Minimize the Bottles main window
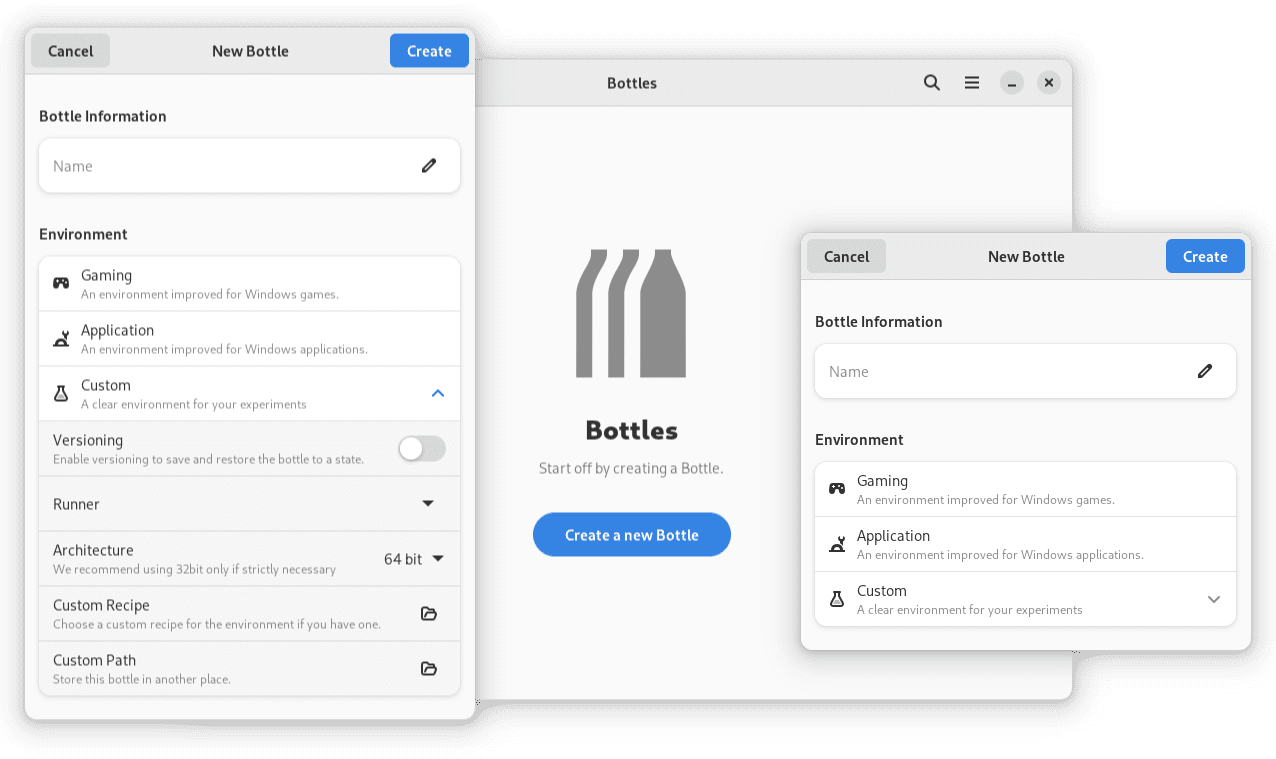Screen dimensions: 1276x759 1012,83
